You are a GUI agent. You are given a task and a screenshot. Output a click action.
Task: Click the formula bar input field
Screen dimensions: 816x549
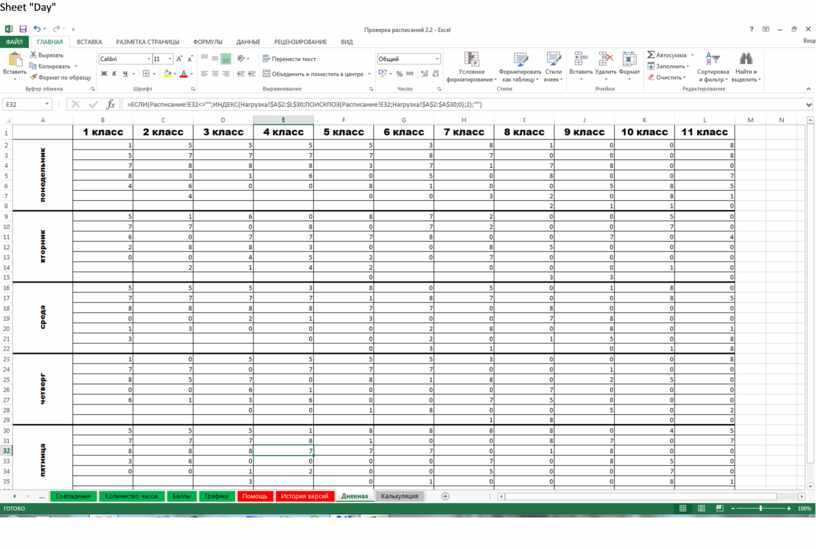pyautogui.click(x=450, y=104)
